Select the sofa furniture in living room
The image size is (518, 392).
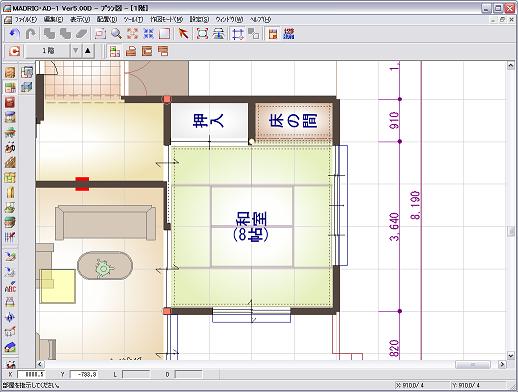tap(105, 222)
